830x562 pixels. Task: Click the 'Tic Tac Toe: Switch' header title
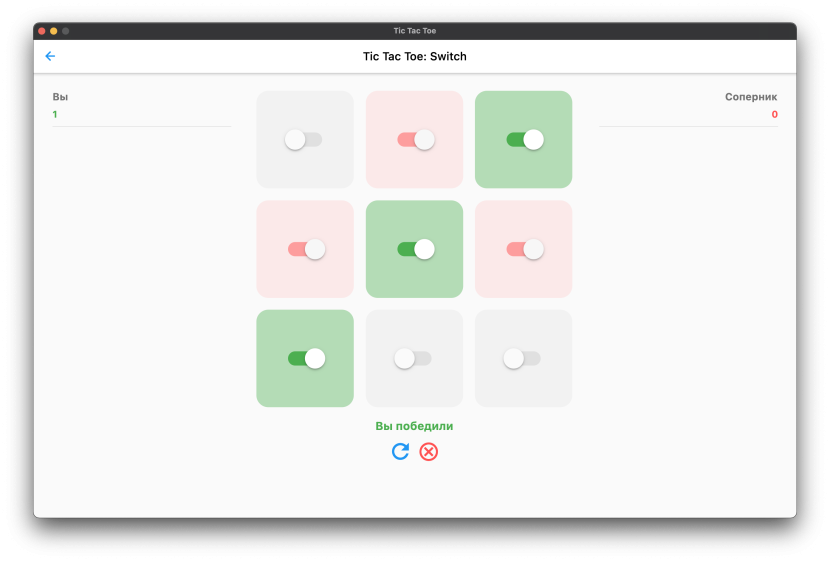(414, 56)
